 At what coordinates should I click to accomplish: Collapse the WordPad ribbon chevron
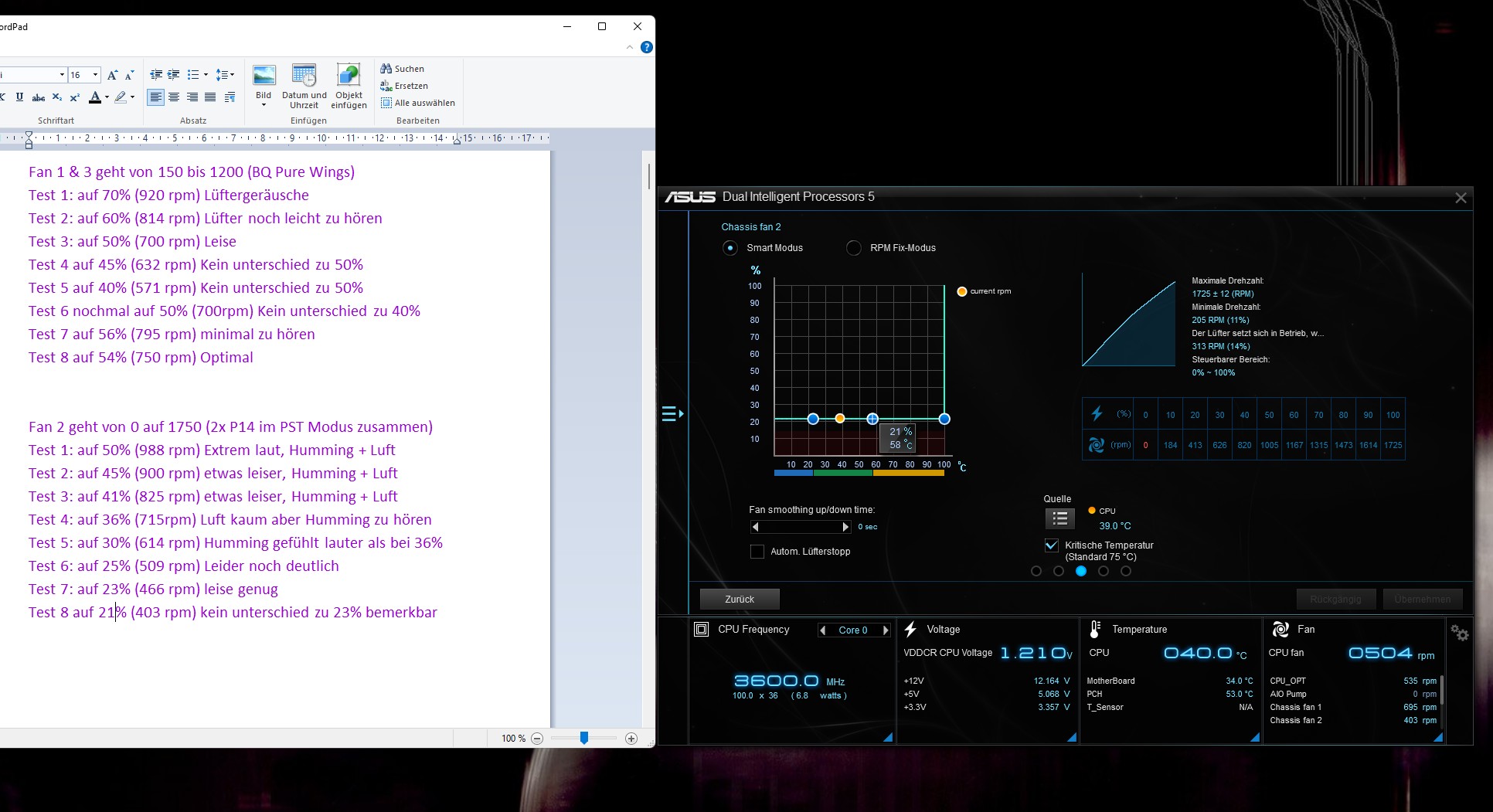pos(630,47)
